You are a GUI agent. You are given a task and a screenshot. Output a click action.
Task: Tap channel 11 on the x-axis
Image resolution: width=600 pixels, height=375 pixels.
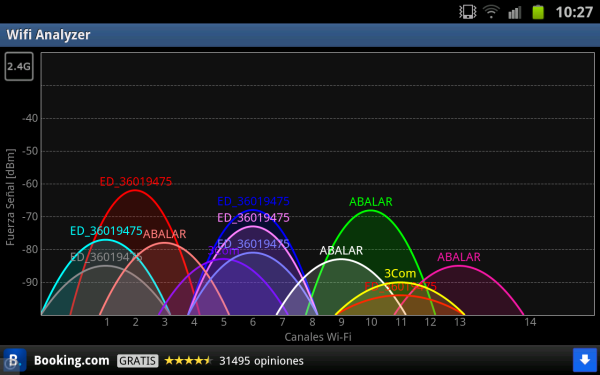pyautogui.click(x=400, y=322)
